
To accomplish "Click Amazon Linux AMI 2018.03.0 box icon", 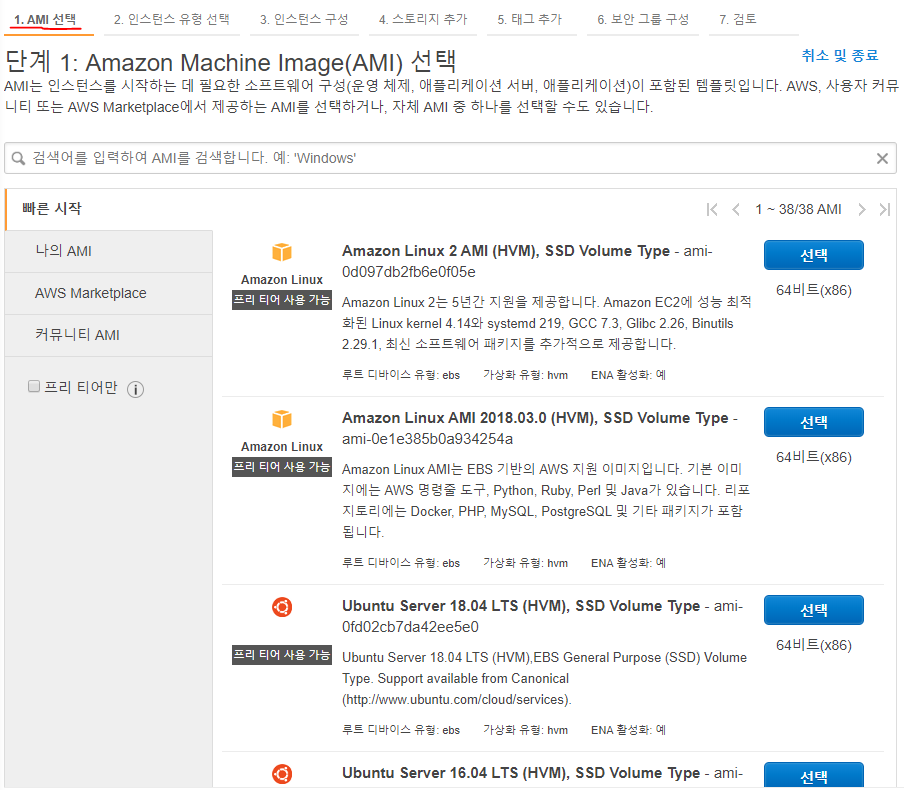I will tap(282, 419).
